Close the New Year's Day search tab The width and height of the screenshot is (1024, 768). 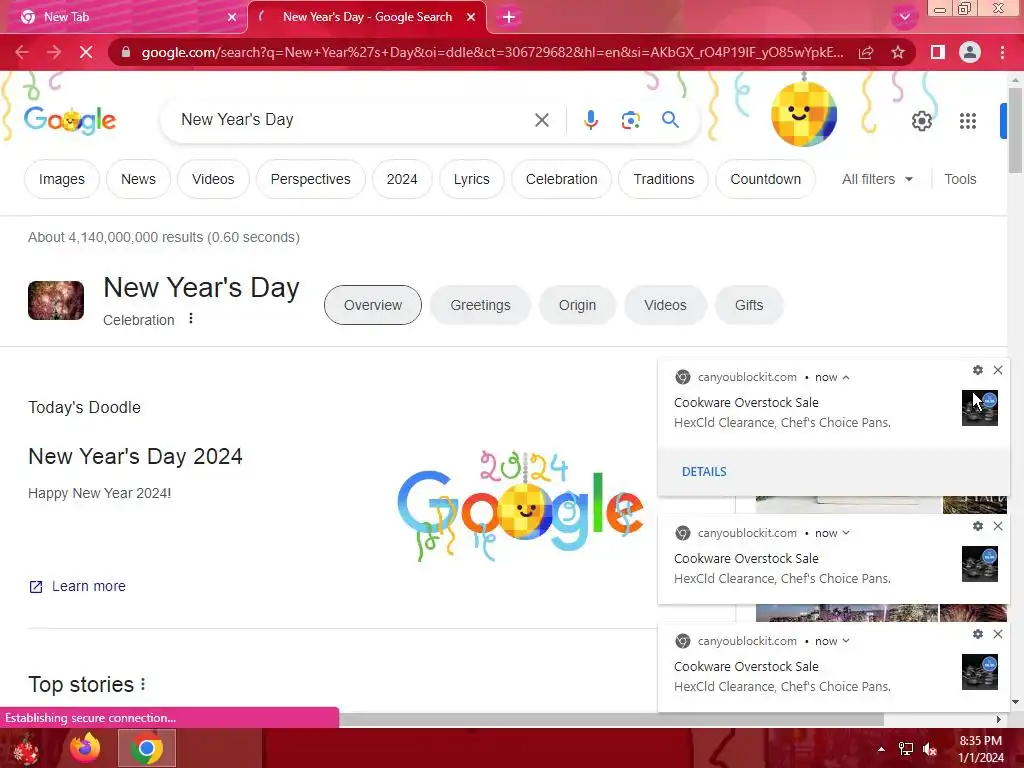[x=471, y=17]
